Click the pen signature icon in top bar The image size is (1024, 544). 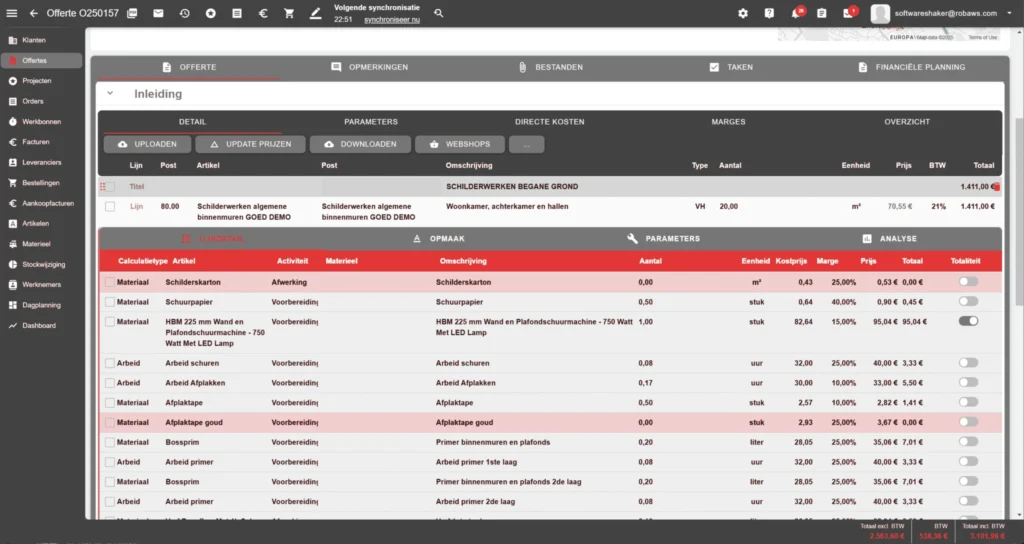click(315, 13)
